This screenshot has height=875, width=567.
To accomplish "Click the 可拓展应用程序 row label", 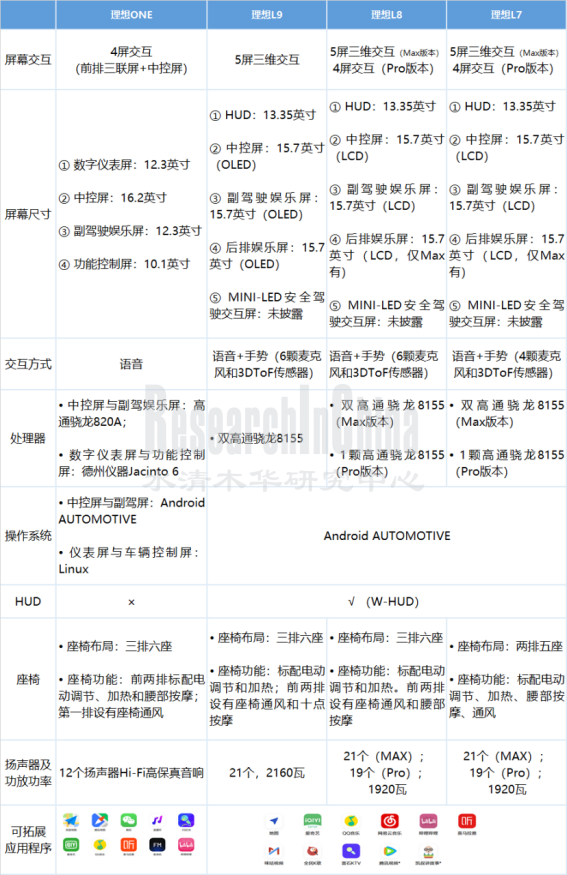I will point(28,840).
